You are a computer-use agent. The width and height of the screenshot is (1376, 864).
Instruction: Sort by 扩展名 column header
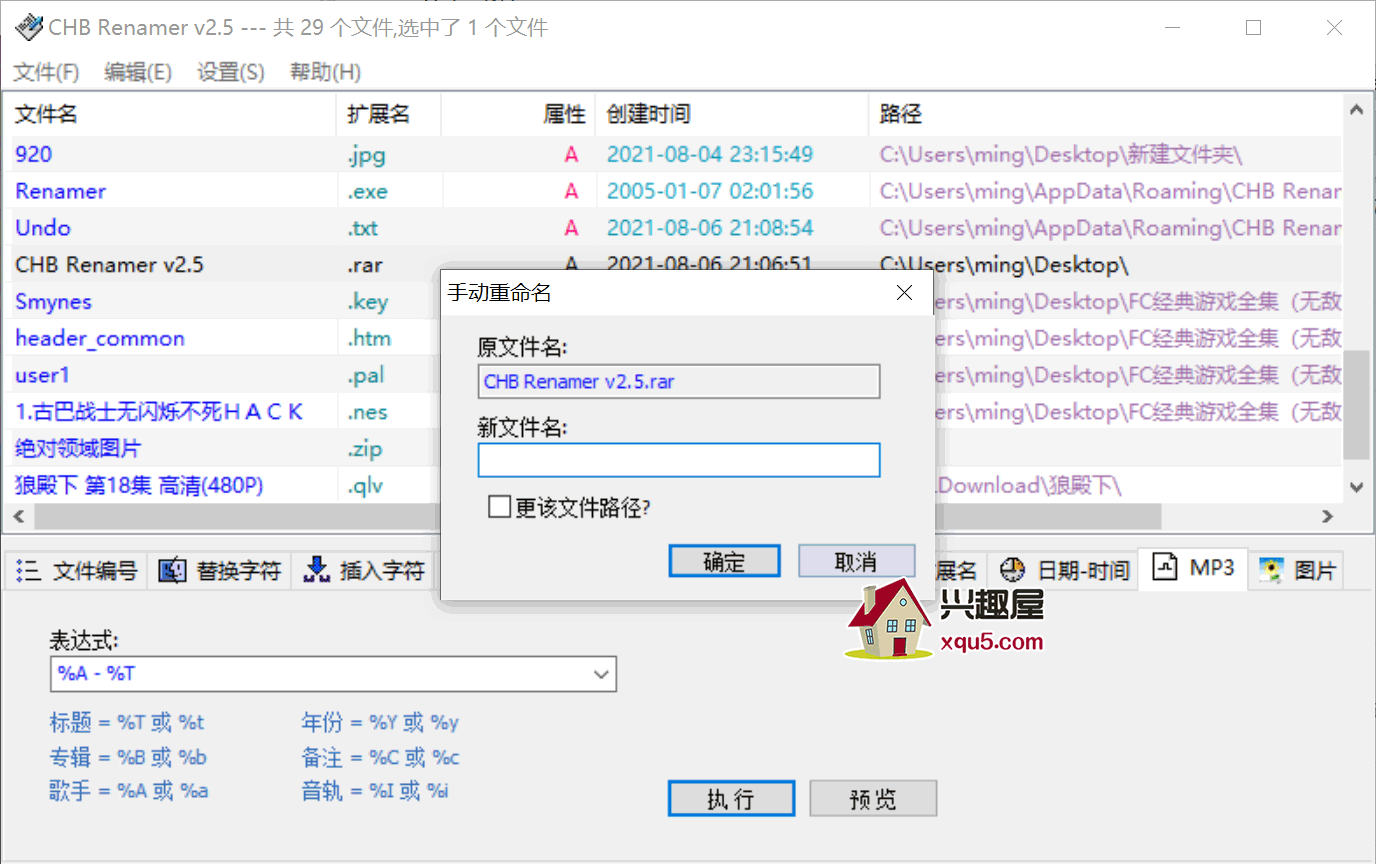[x=389, y=114]
